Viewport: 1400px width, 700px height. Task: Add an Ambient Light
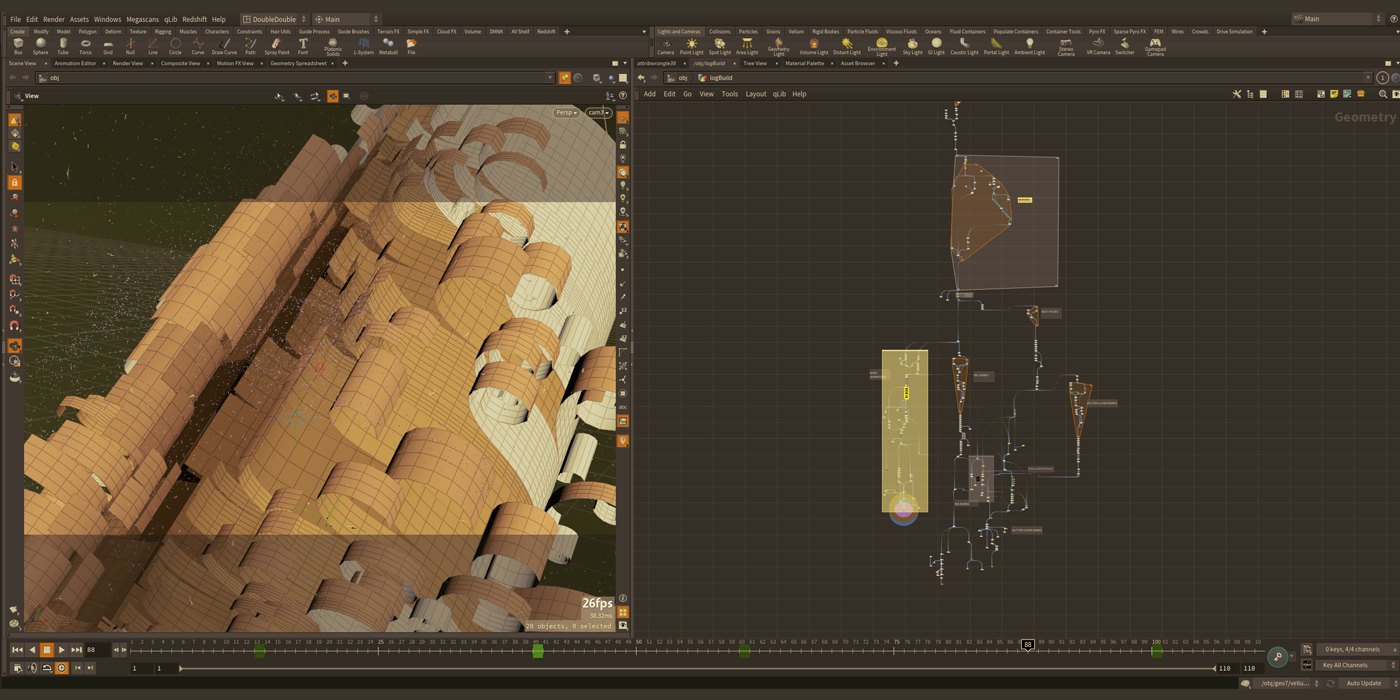click(1030, 46)
